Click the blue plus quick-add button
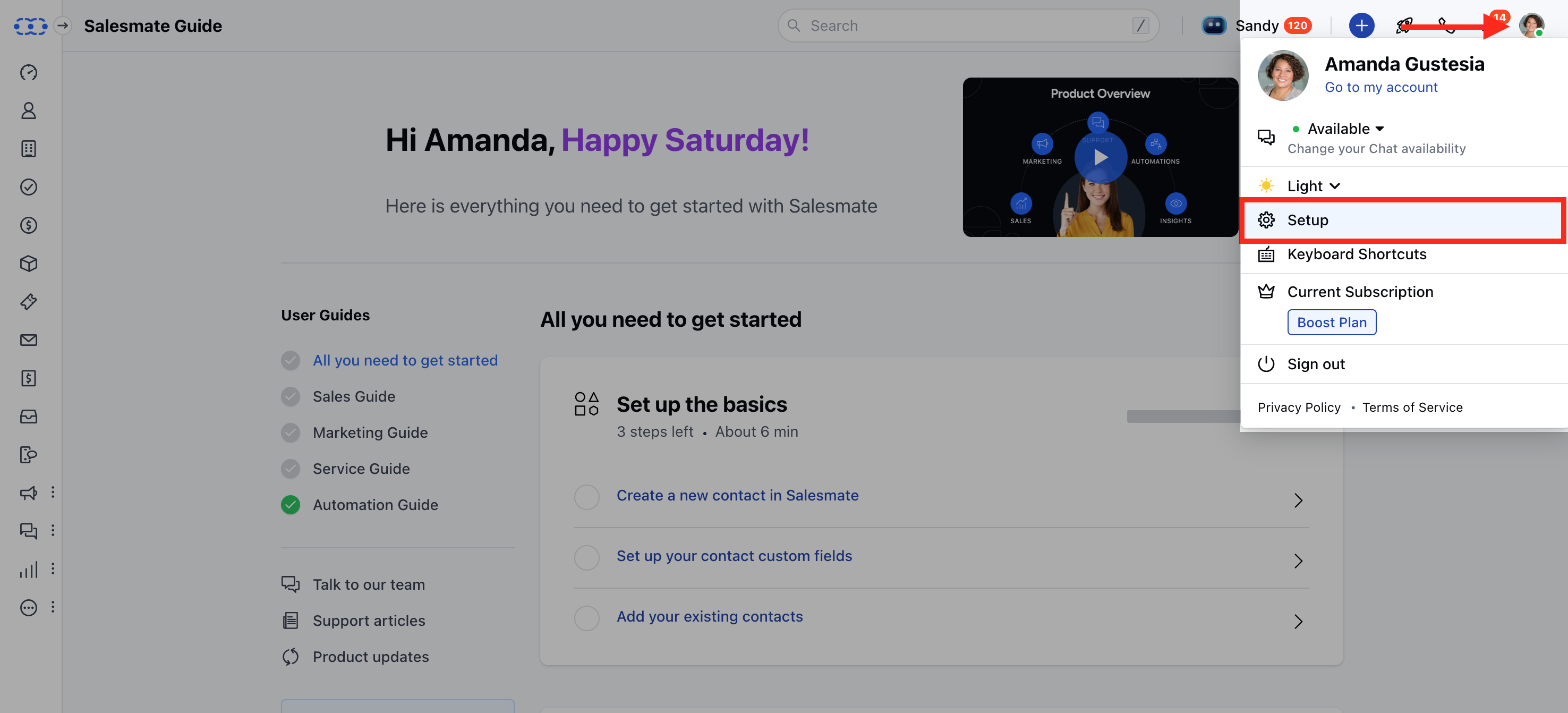1568x713 pixels. point(1361,26)
